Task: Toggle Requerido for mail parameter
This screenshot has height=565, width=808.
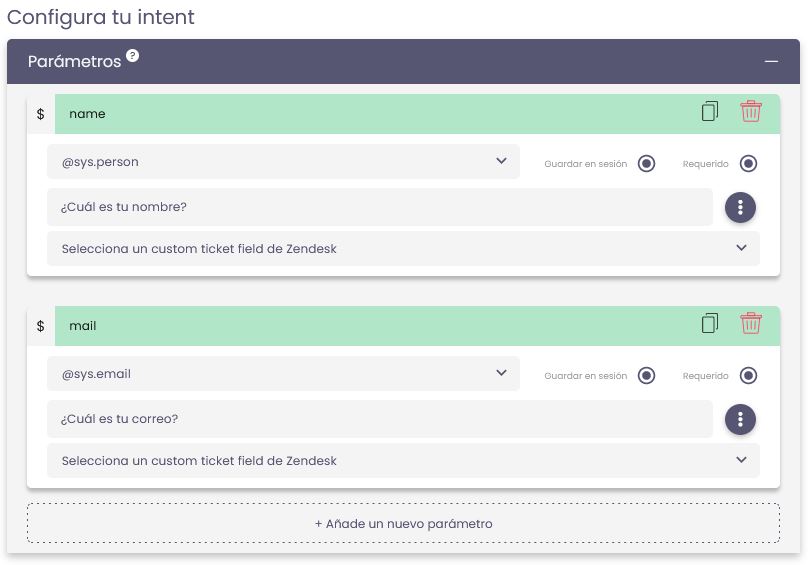Action: (x=748, y=376)
